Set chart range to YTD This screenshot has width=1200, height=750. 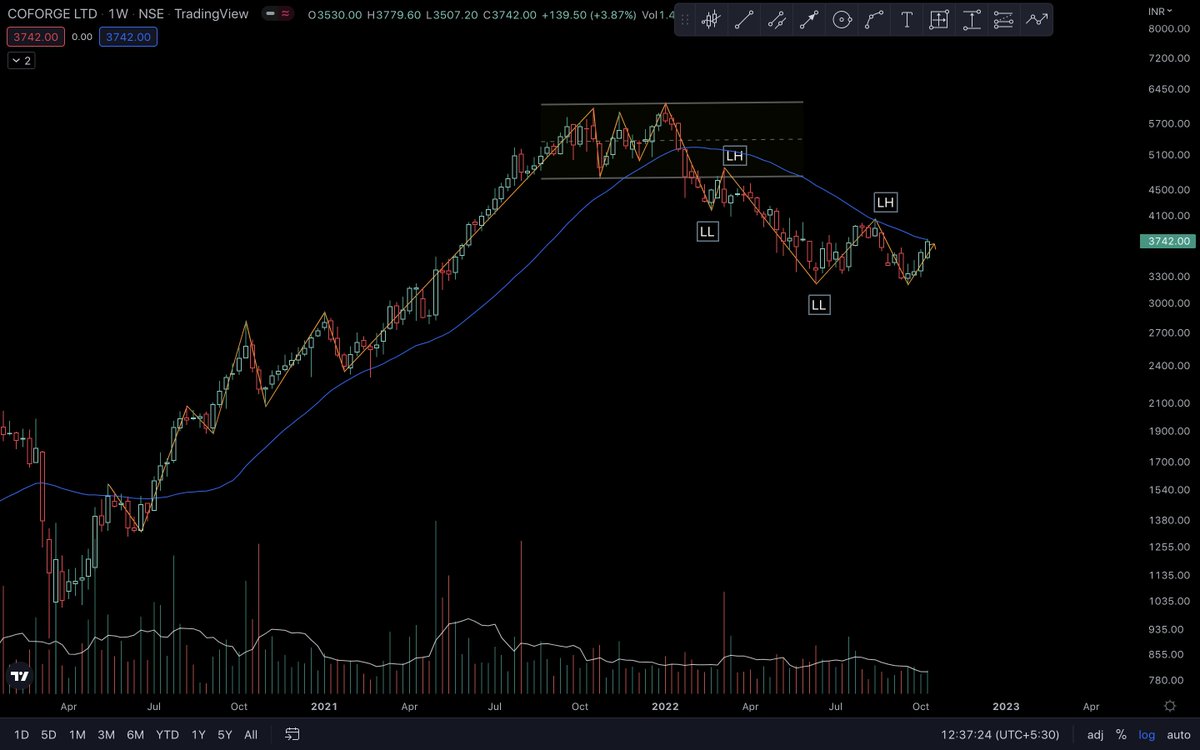[x=167, y=734]
